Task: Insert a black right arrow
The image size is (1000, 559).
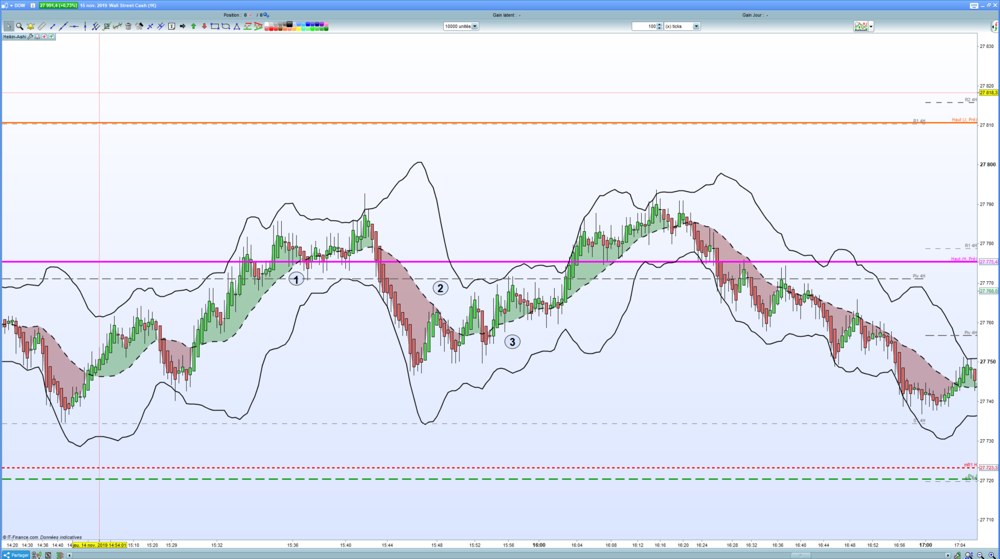Action: [x=182, y=26]
